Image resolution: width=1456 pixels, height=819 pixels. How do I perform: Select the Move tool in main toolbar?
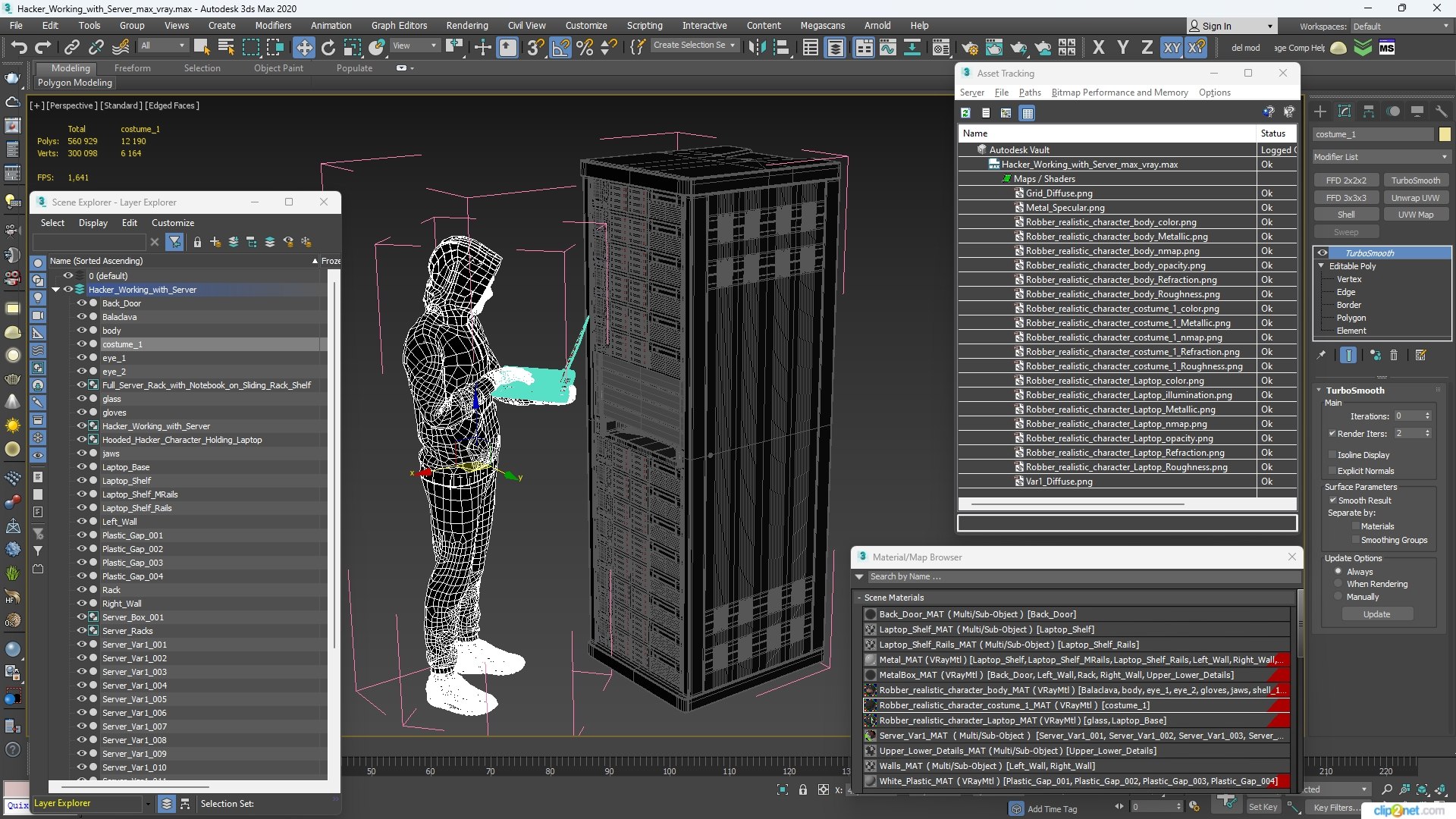304,48
